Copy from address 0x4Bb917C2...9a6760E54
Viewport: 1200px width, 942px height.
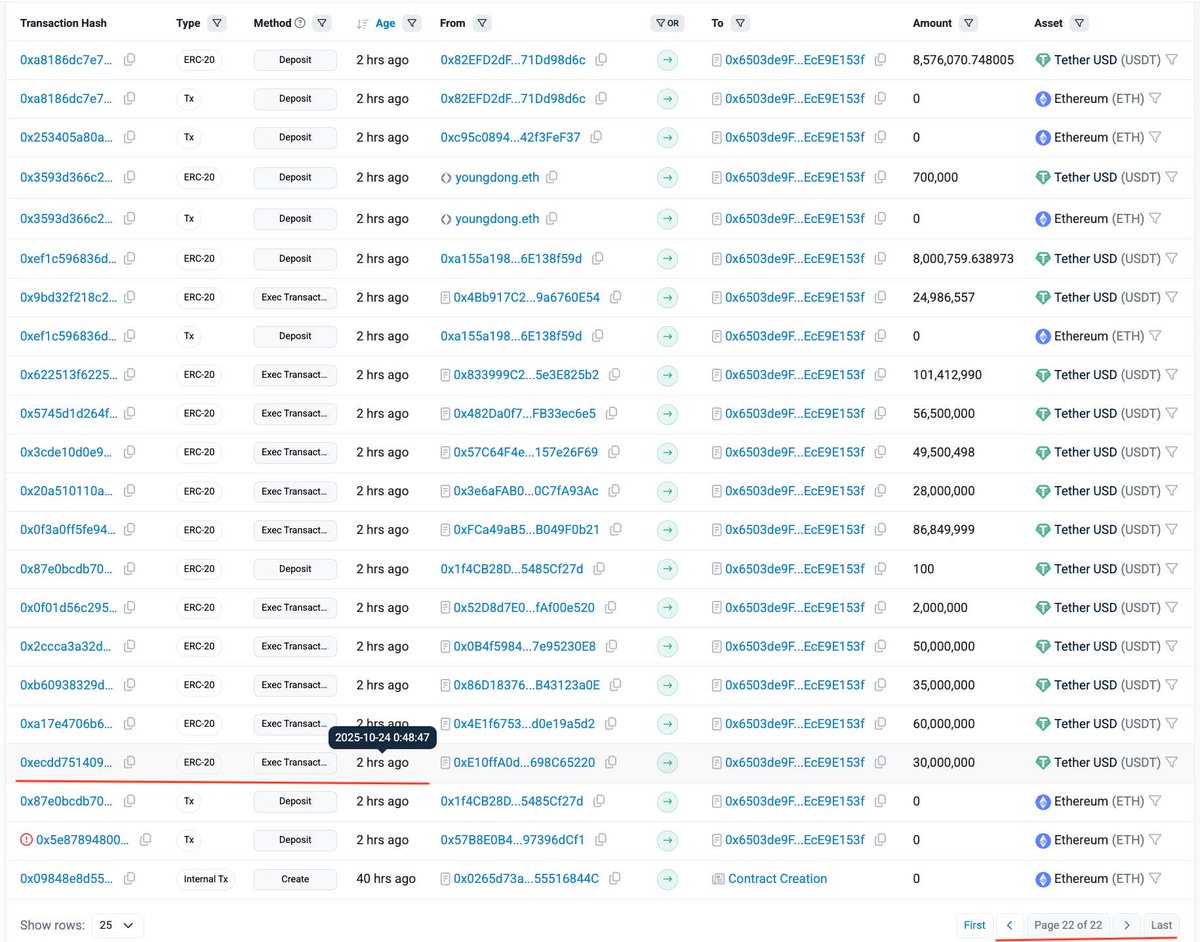click(x=615, y=297)
